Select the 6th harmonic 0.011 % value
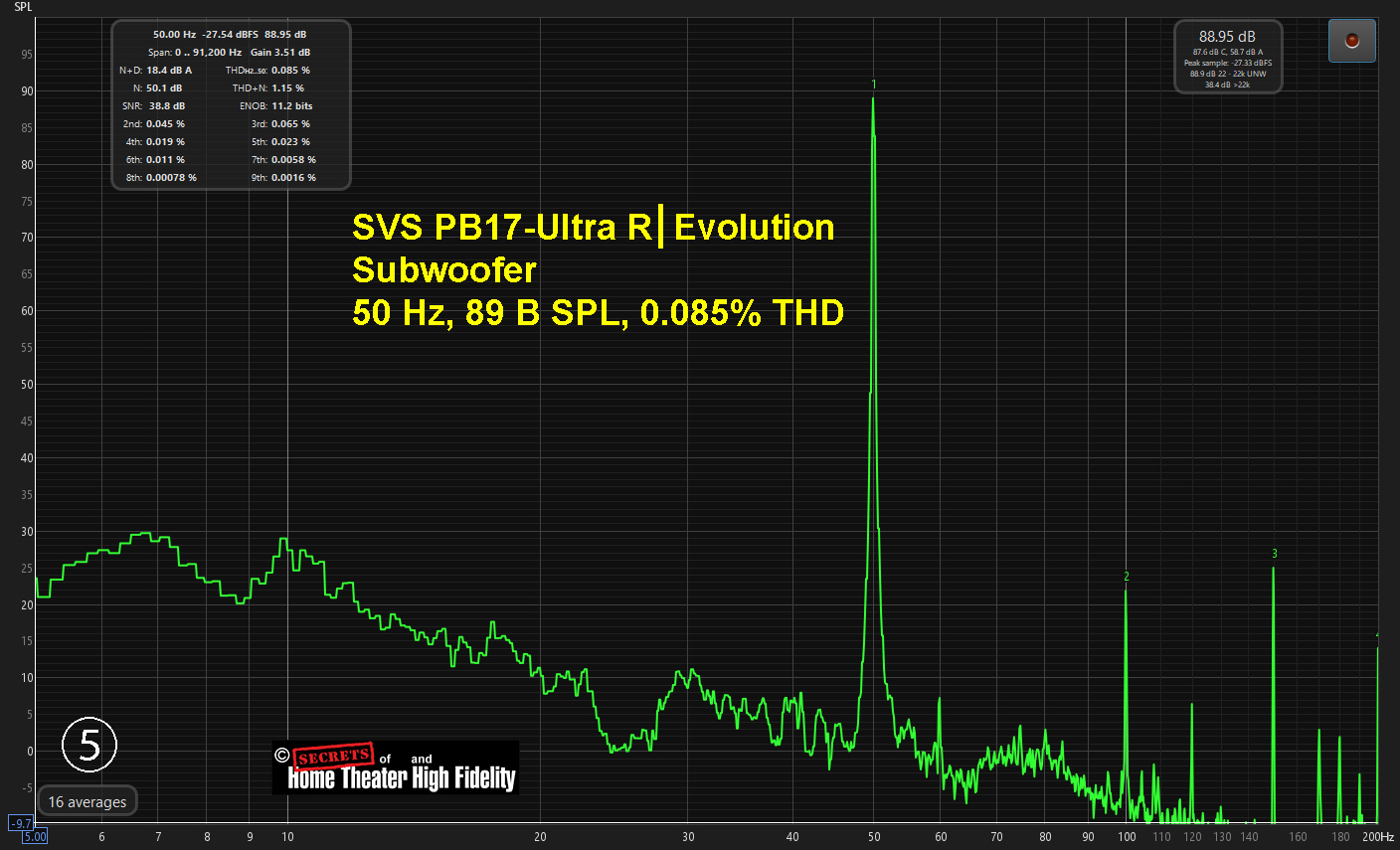1400x850 pixels. click(x=165, y=160)
